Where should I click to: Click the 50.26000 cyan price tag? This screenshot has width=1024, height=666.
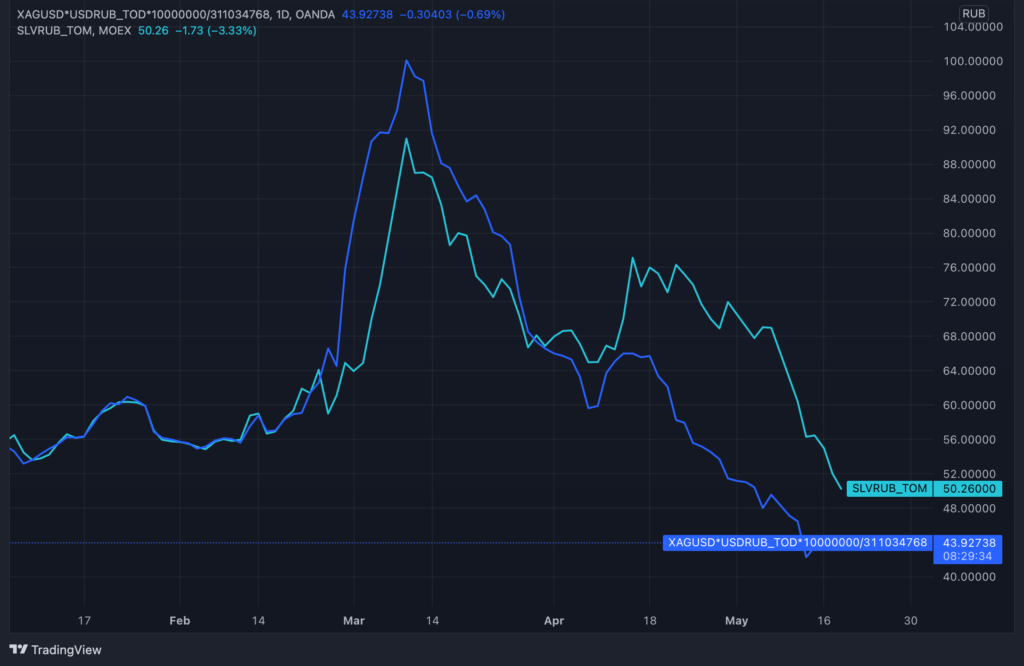click(968, 488)
